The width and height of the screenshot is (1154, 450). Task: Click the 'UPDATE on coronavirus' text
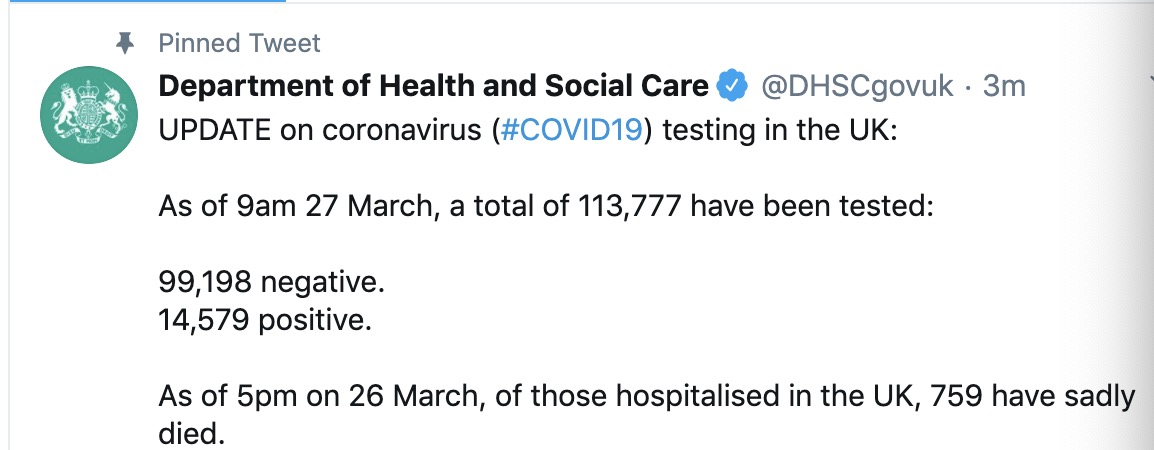(322, 131)
